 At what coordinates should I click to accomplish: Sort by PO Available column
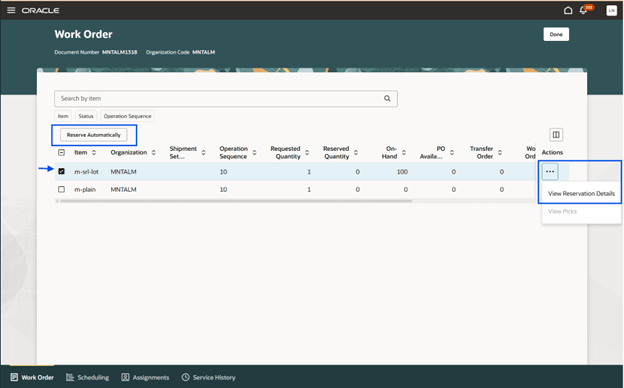click(452, 152)
